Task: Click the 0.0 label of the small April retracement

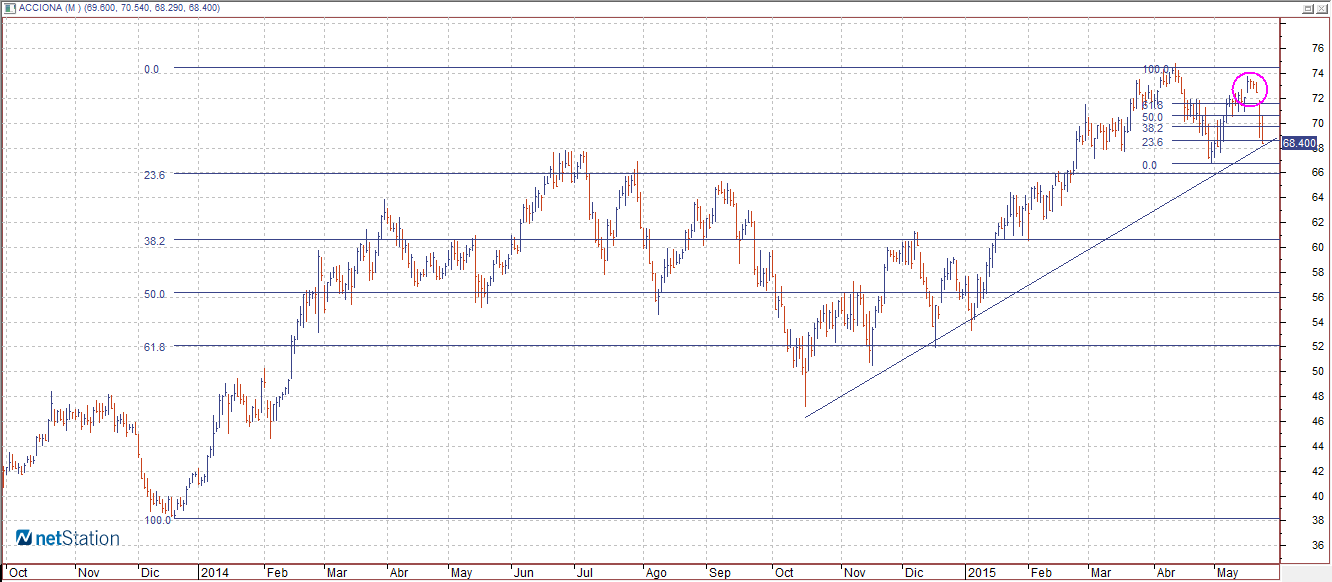Action: pyautogui.click(x=1150, y=165)
